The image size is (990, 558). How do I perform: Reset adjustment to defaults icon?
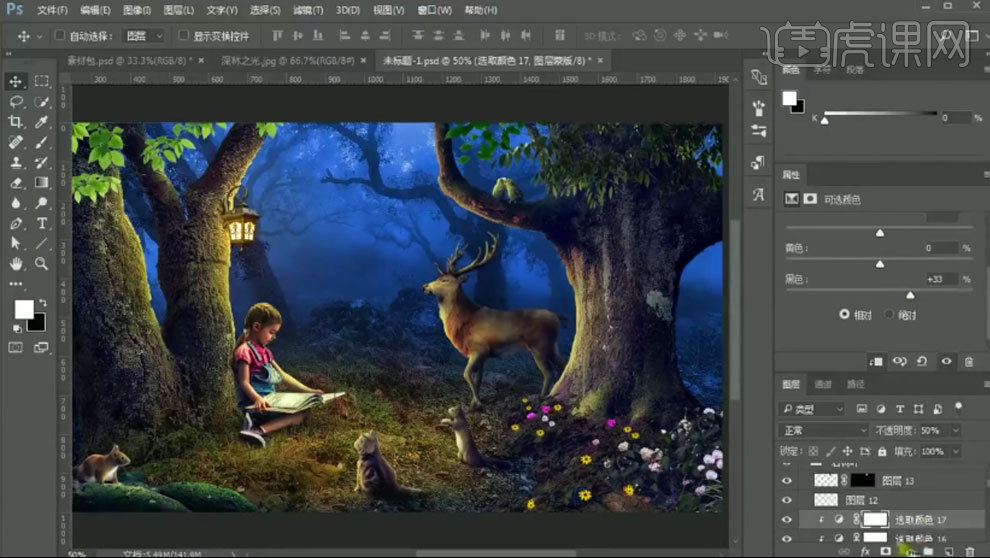[x=922, y=361]
